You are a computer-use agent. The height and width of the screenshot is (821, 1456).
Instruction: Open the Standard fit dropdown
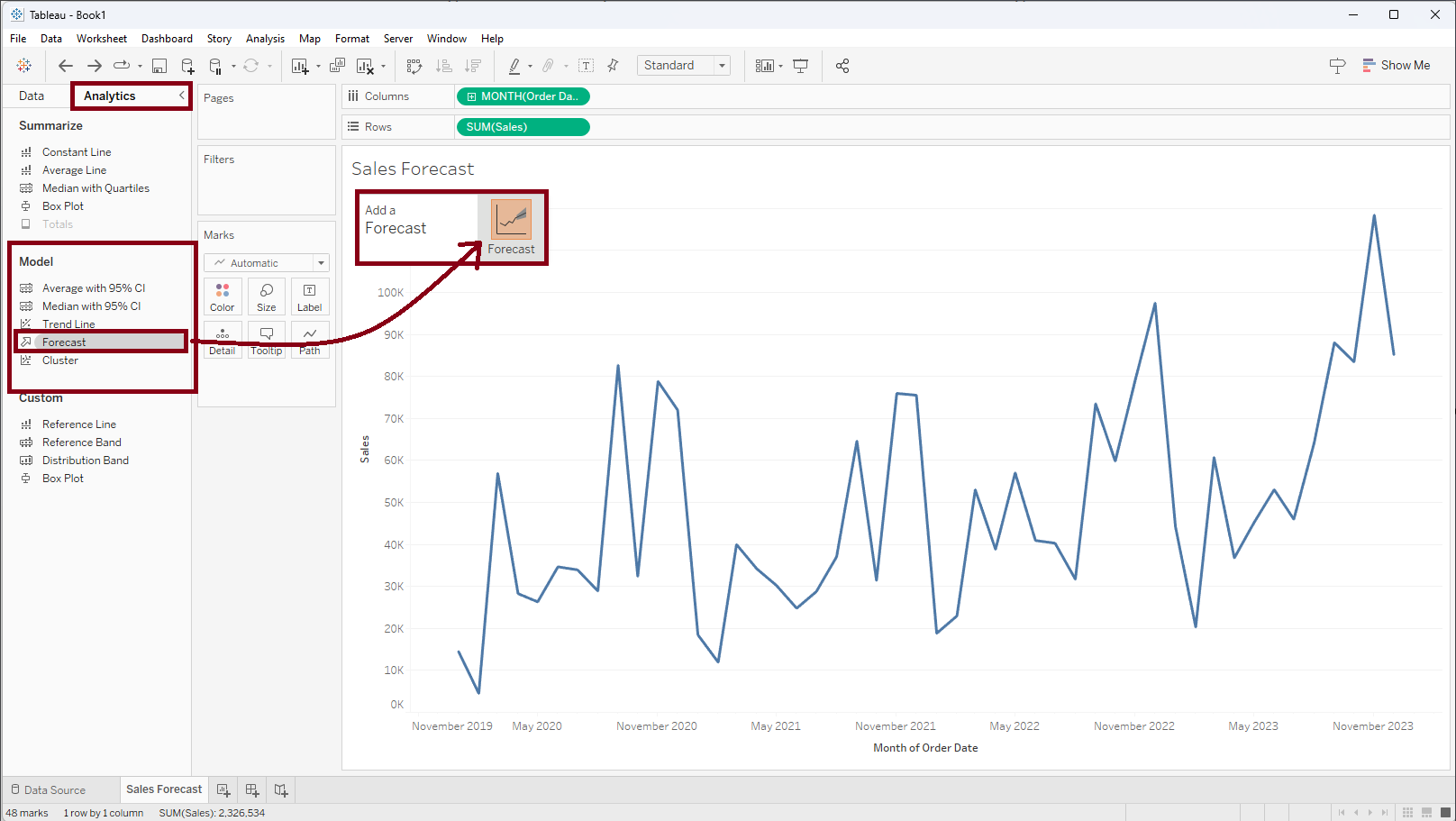(684, 66)
